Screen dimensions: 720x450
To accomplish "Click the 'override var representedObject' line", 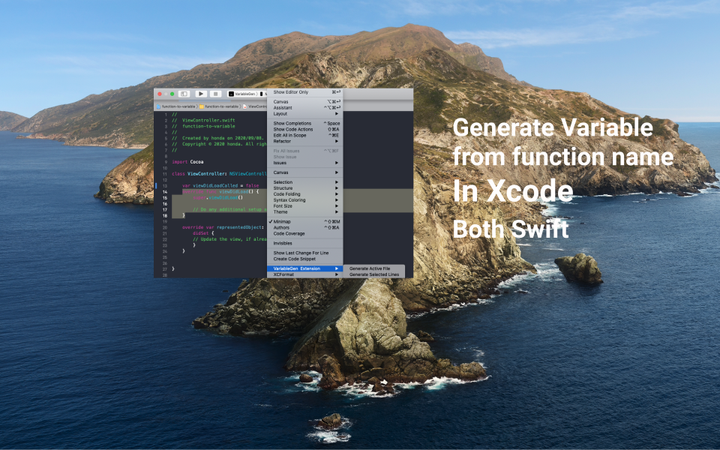I will coord(224,227).
